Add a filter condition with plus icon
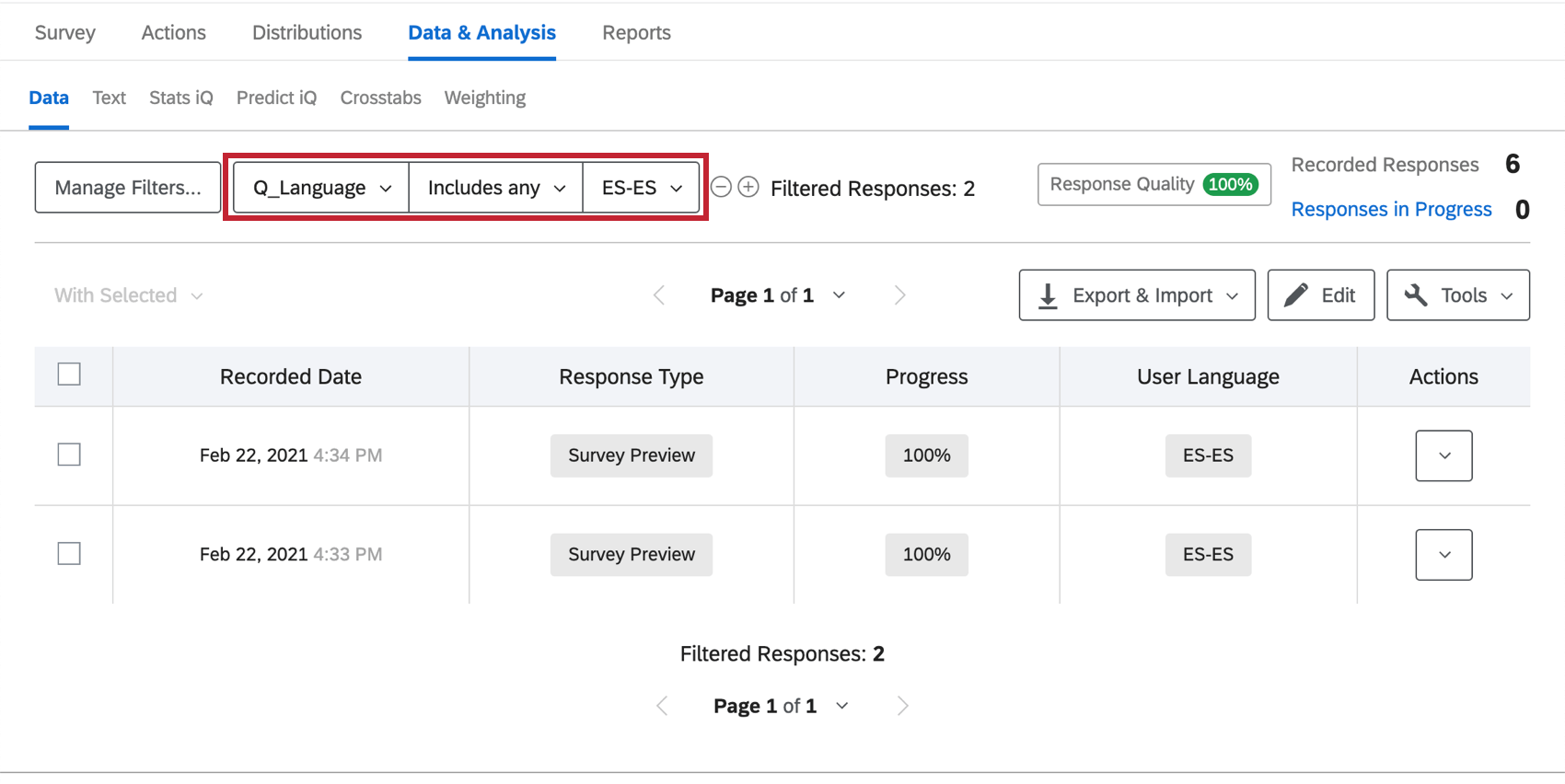Viewport: 1565px width, 784px height. click(749, 188)
